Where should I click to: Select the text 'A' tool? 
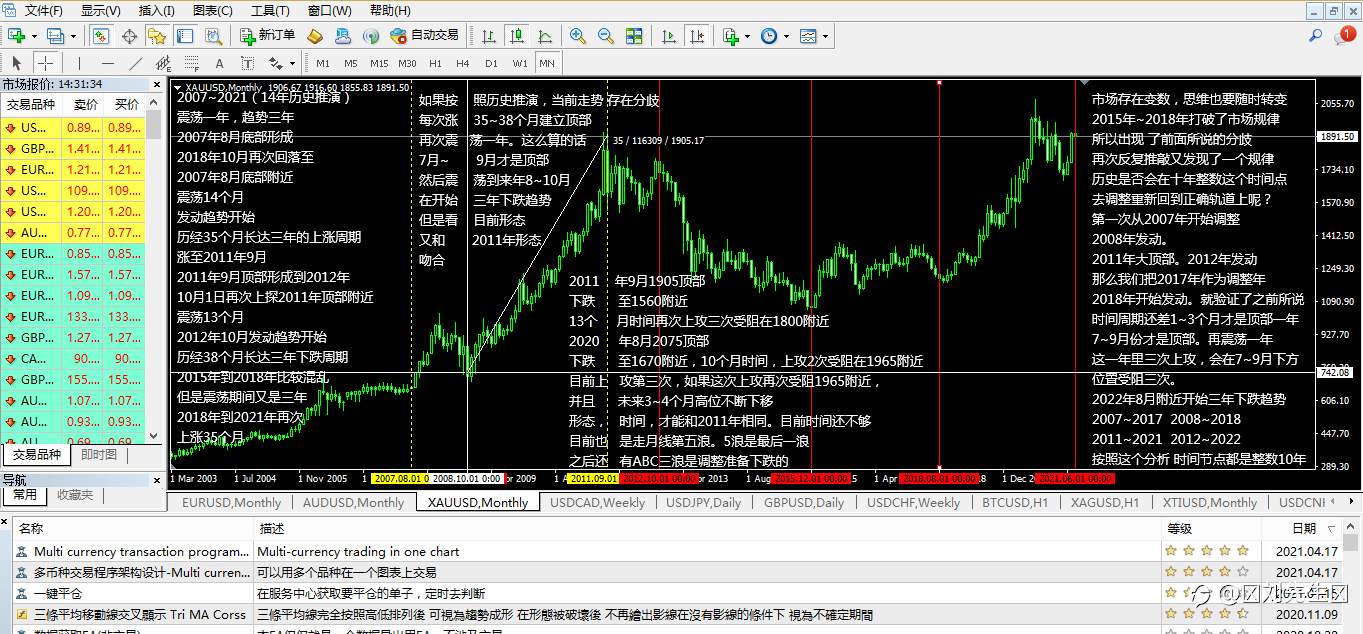(x=218, y=62)
